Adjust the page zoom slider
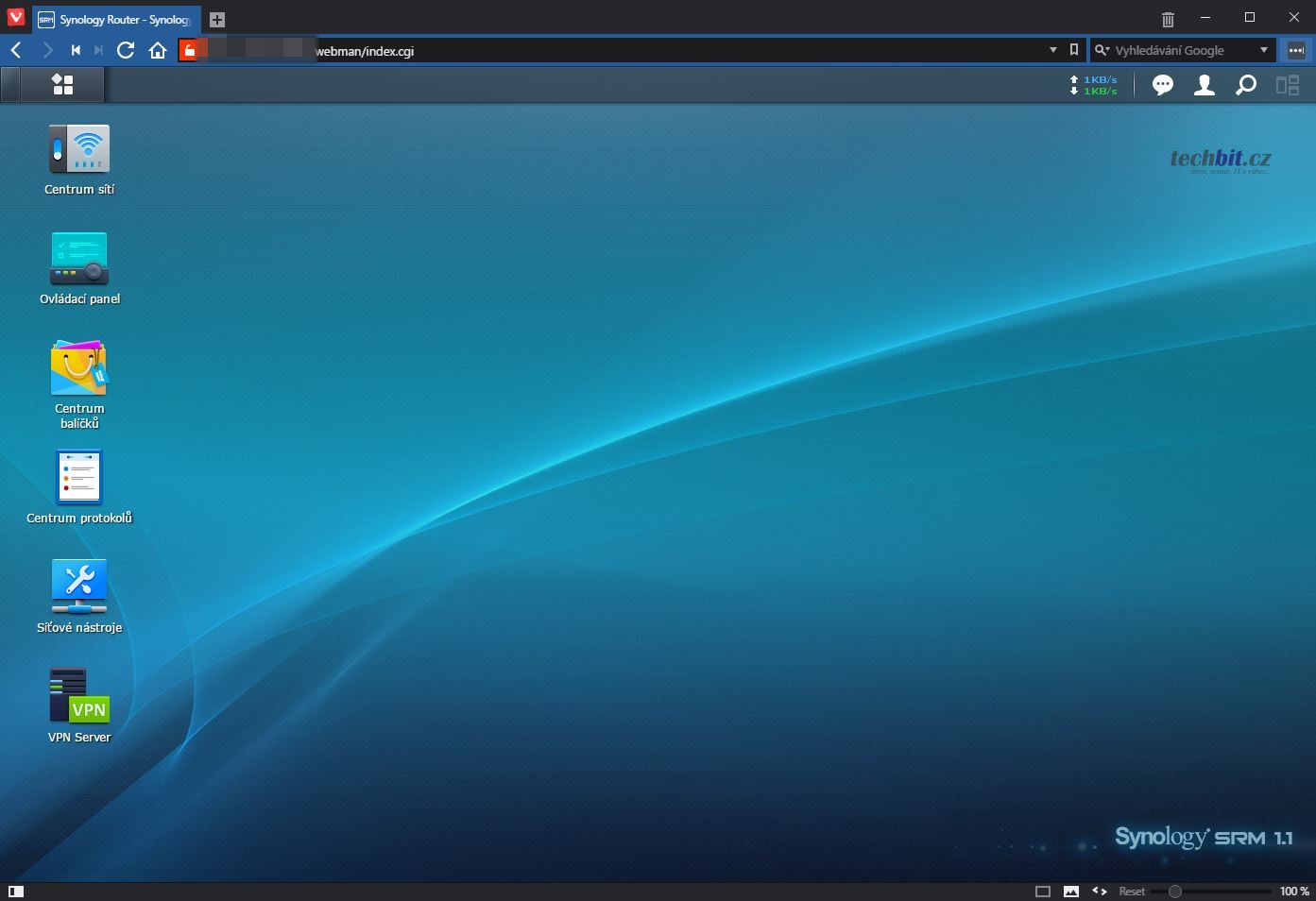Screen dimensions: 1316x901 coord(1175,891)
